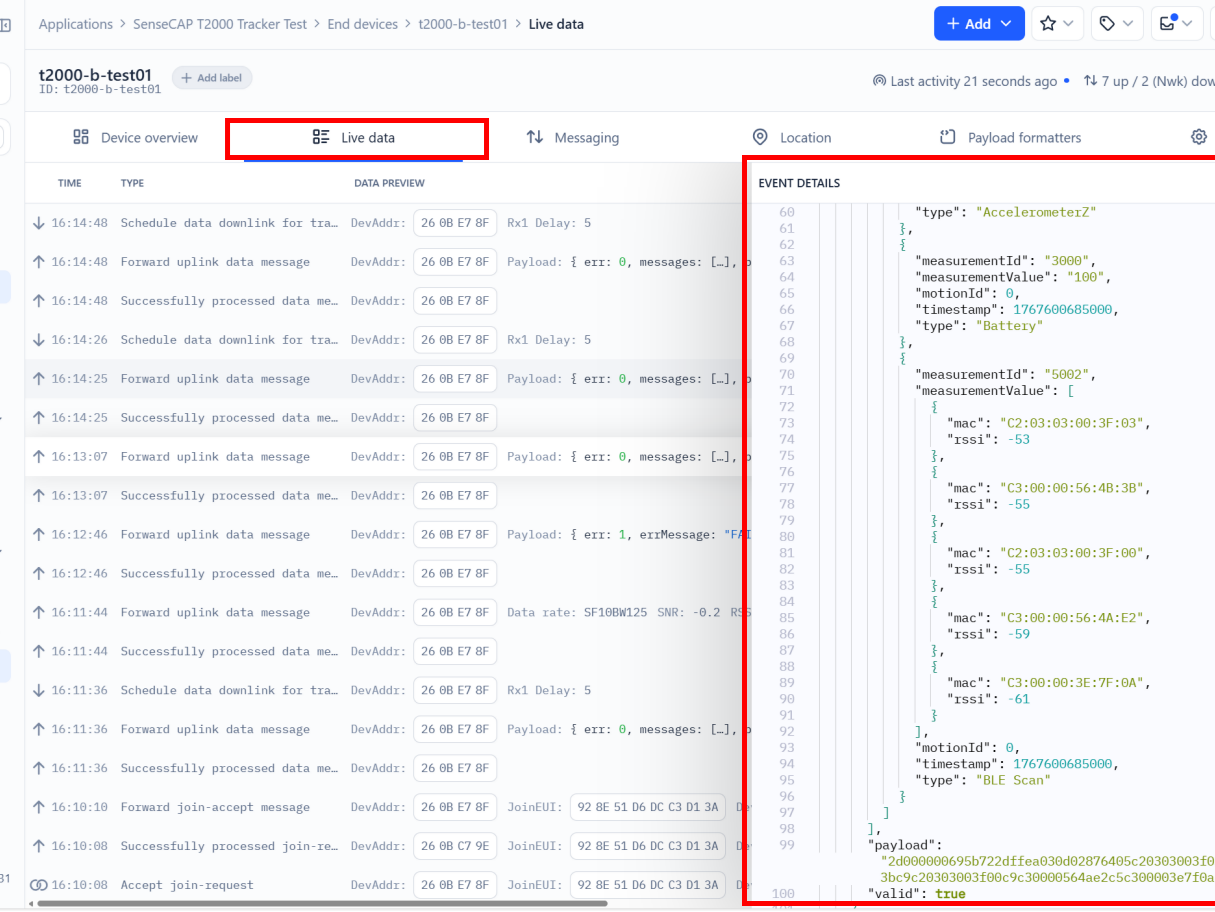
Task: Click rssi value -61
Action: tap(1019, 699)
